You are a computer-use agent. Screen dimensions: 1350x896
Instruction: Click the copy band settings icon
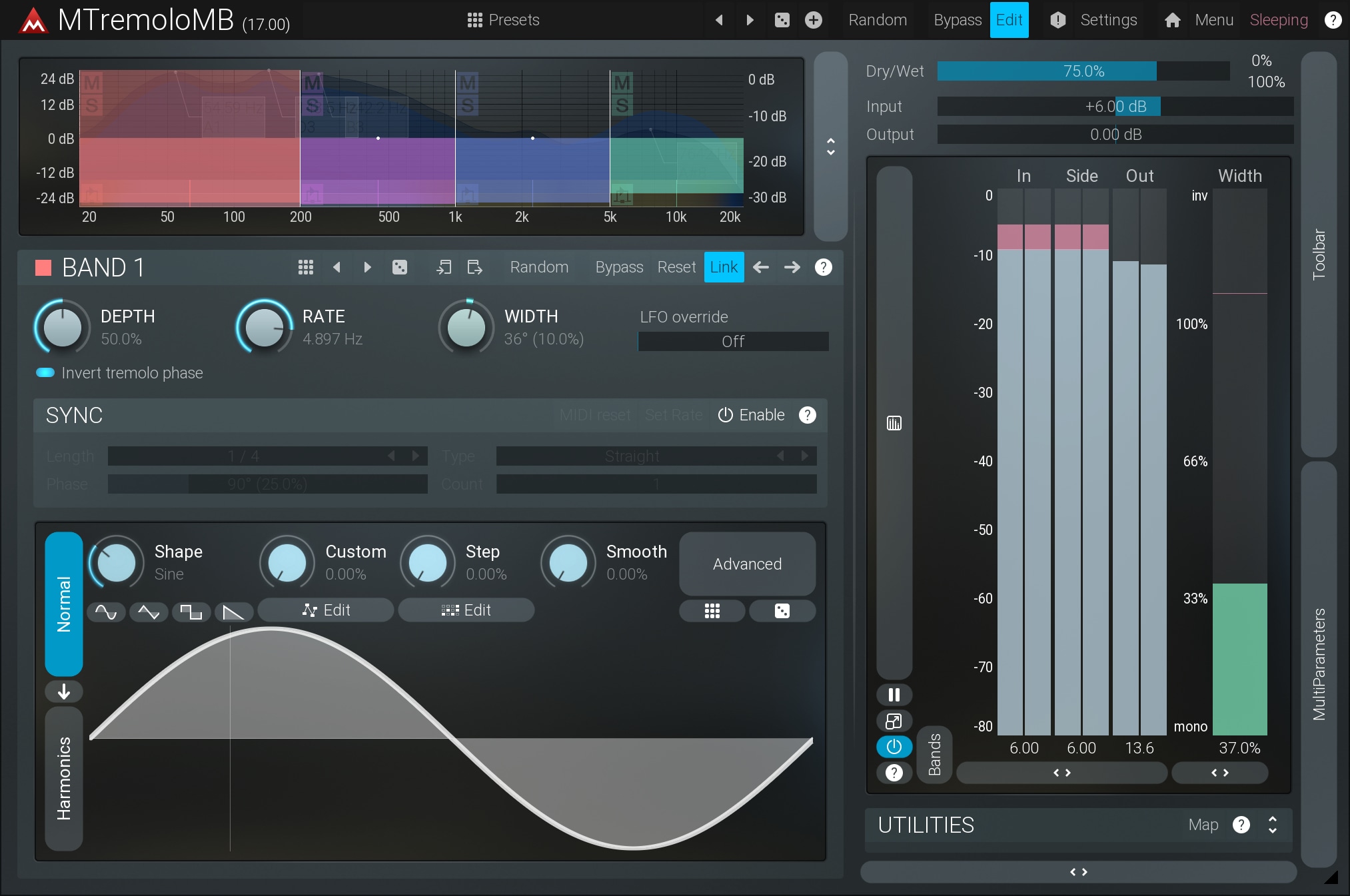tap(444, 267)
